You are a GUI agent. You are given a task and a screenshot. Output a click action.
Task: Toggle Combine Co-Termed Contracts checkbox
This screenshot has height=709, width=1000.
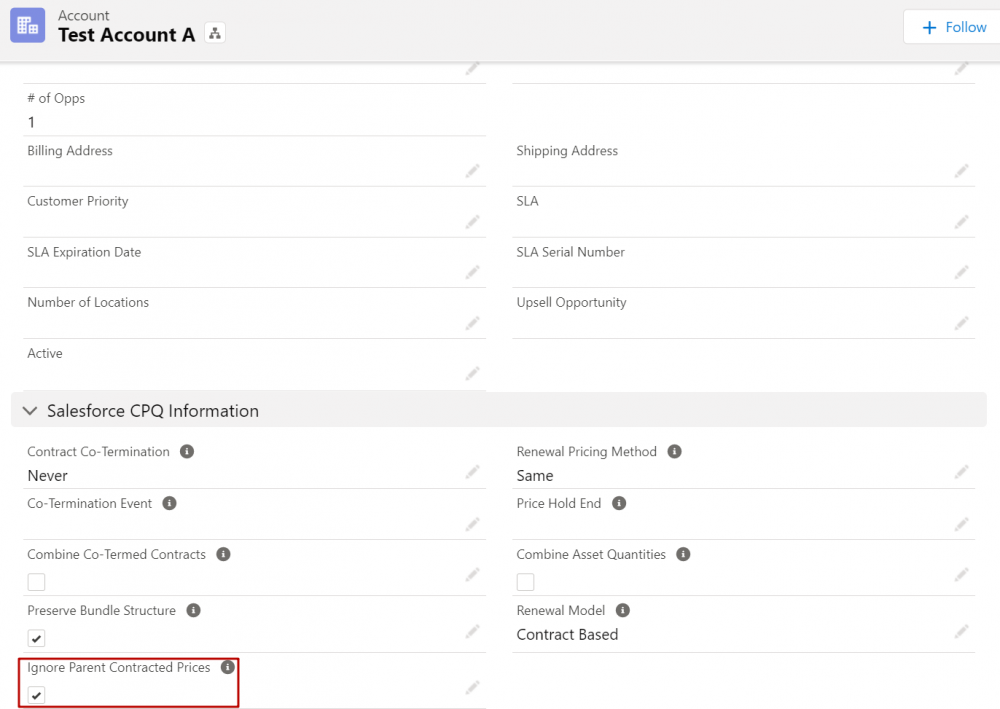pos(36,581)
